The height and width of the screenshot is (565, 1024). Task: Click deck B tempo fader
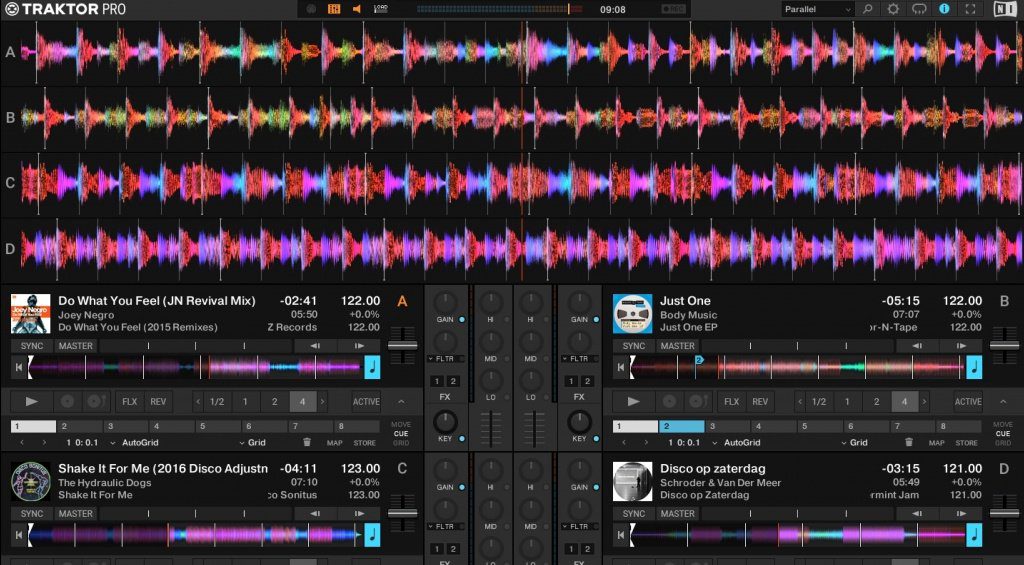1004,346
